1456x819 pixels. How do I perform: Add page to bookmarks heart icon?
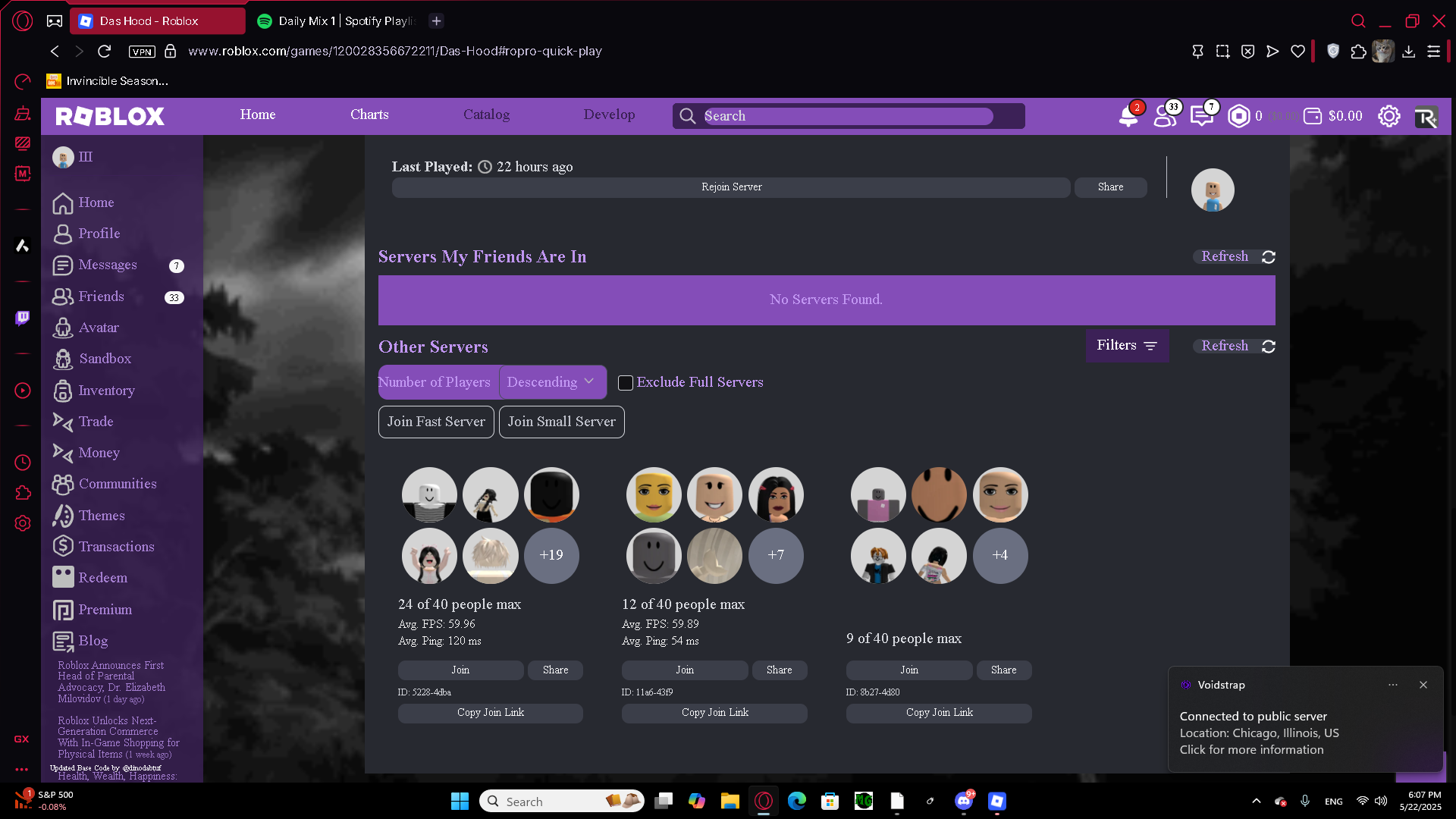coord(1298,51)
